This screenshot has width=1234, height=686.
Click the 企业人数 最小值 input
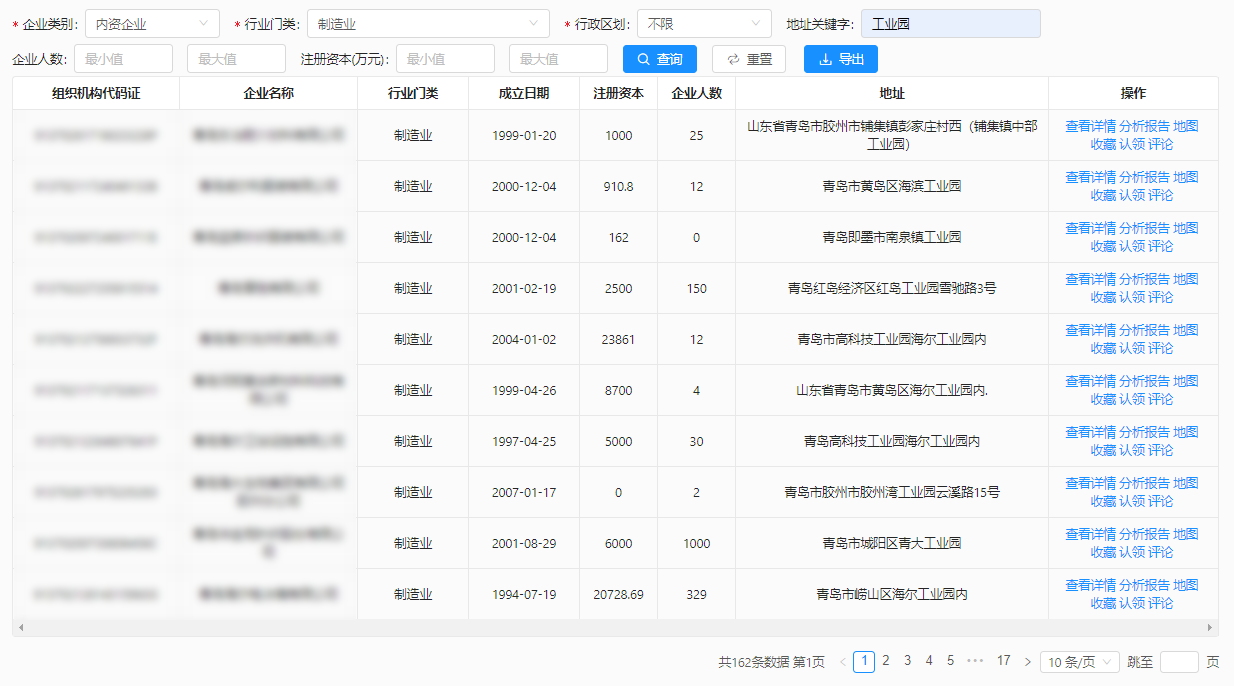123,59
